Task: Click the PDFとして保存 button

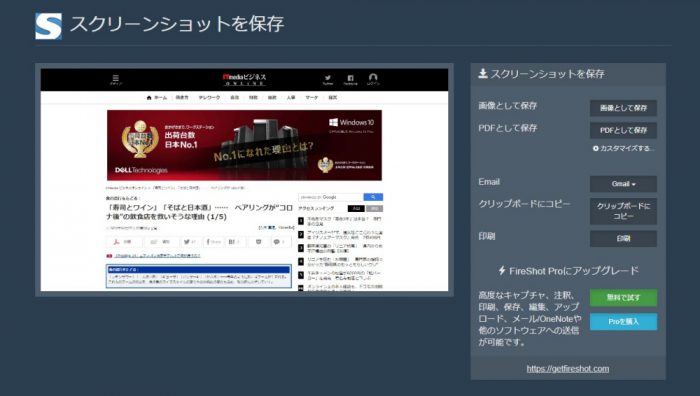Action: 623,130
